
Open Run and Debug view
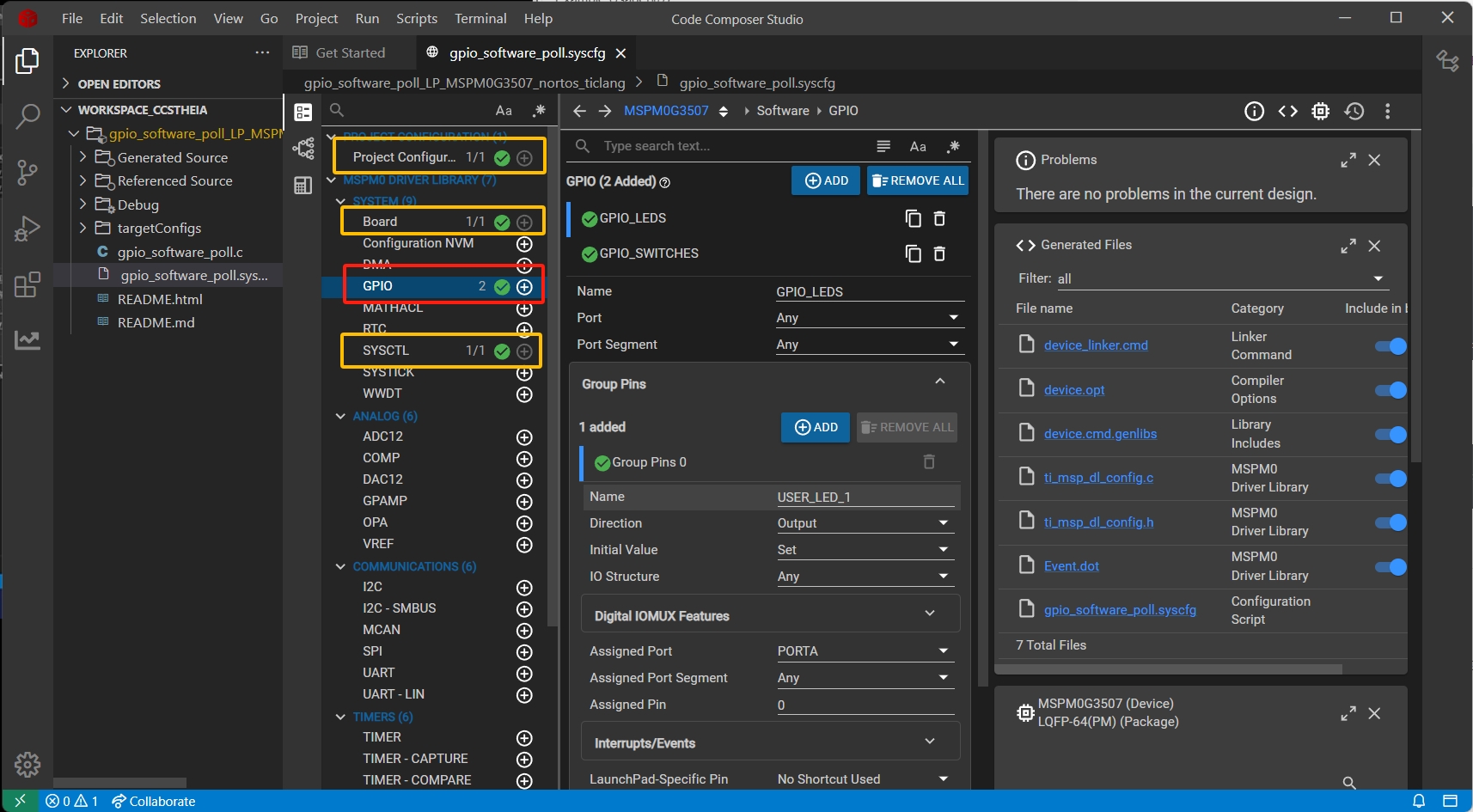click(x=28, y=228)
